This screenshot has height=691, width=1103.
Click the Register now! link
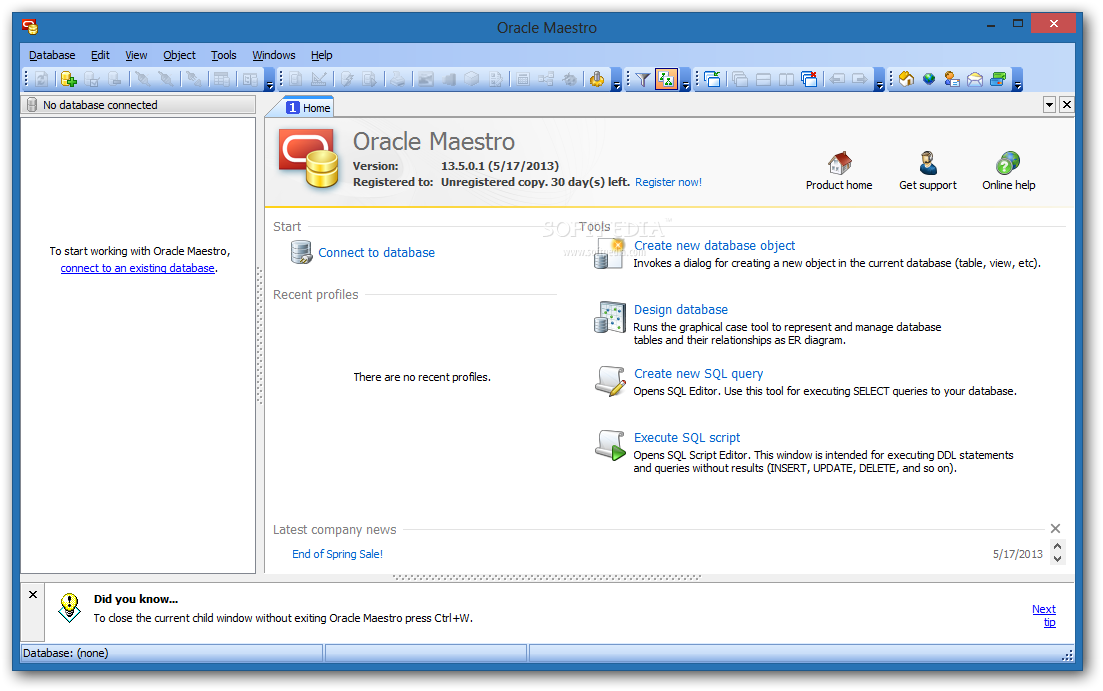[668, 182]
